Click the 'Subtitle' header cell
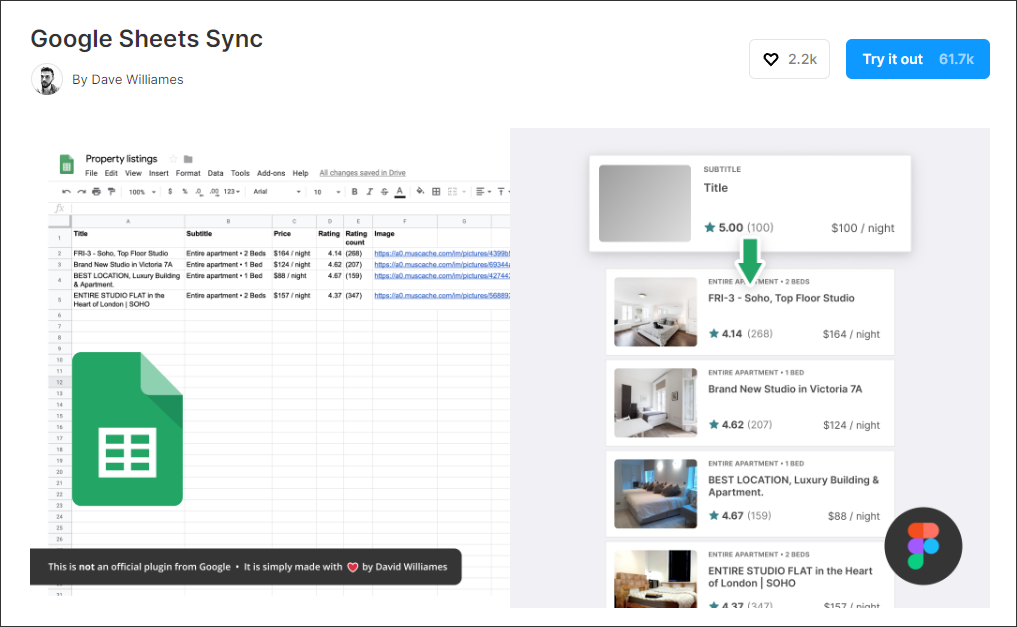 [228, 237]
